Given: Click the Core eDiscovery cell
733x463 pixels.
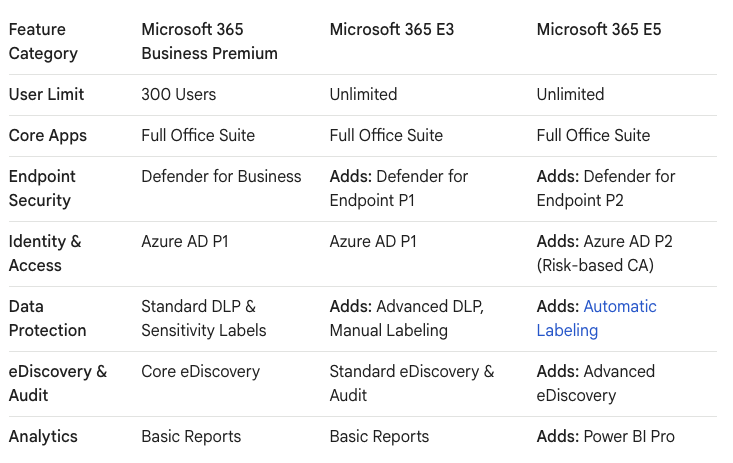Looking at the screenshot, I should click(200, 372).
